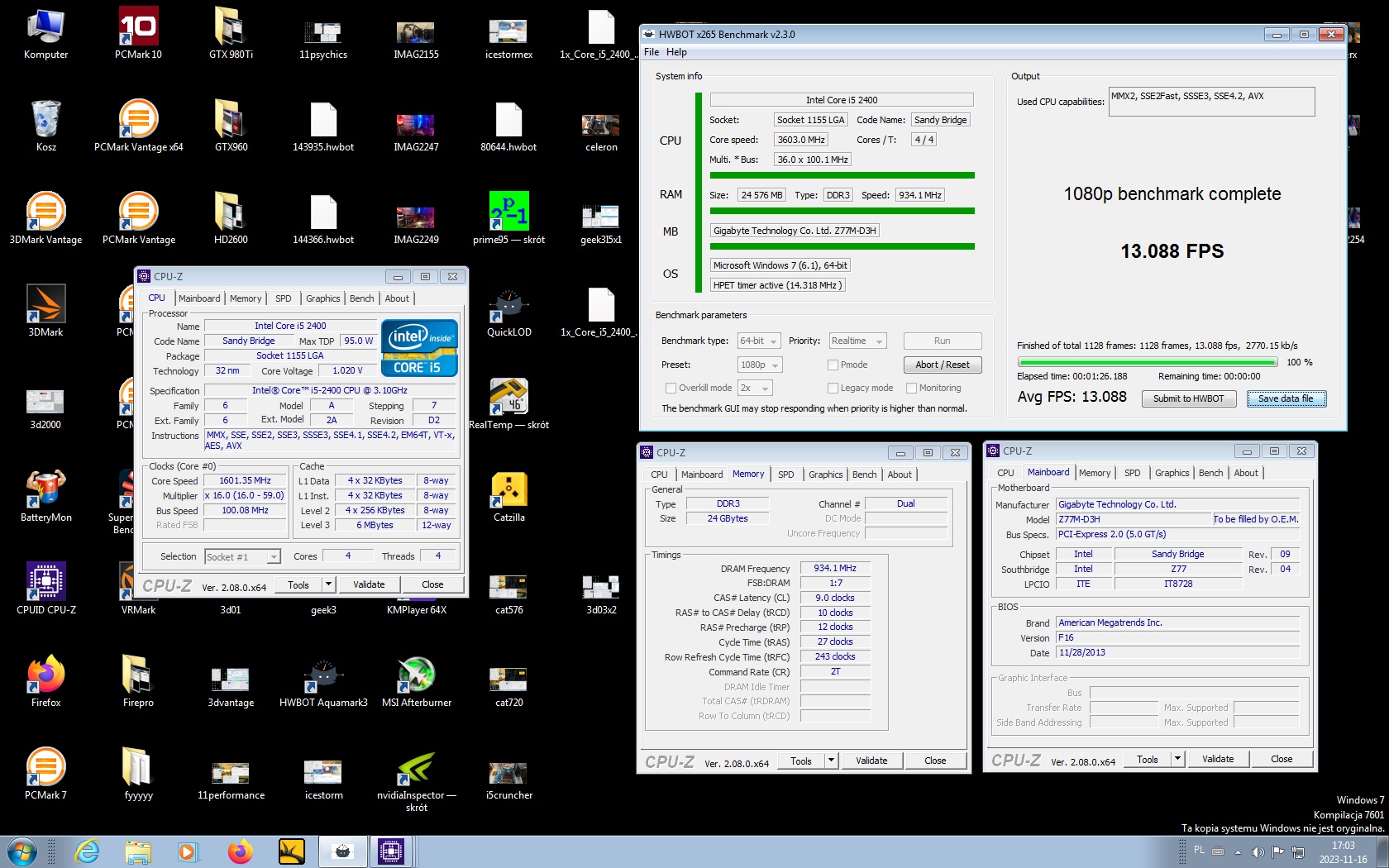Open the GTX 980Ti folder icon

tap(231, 34)
